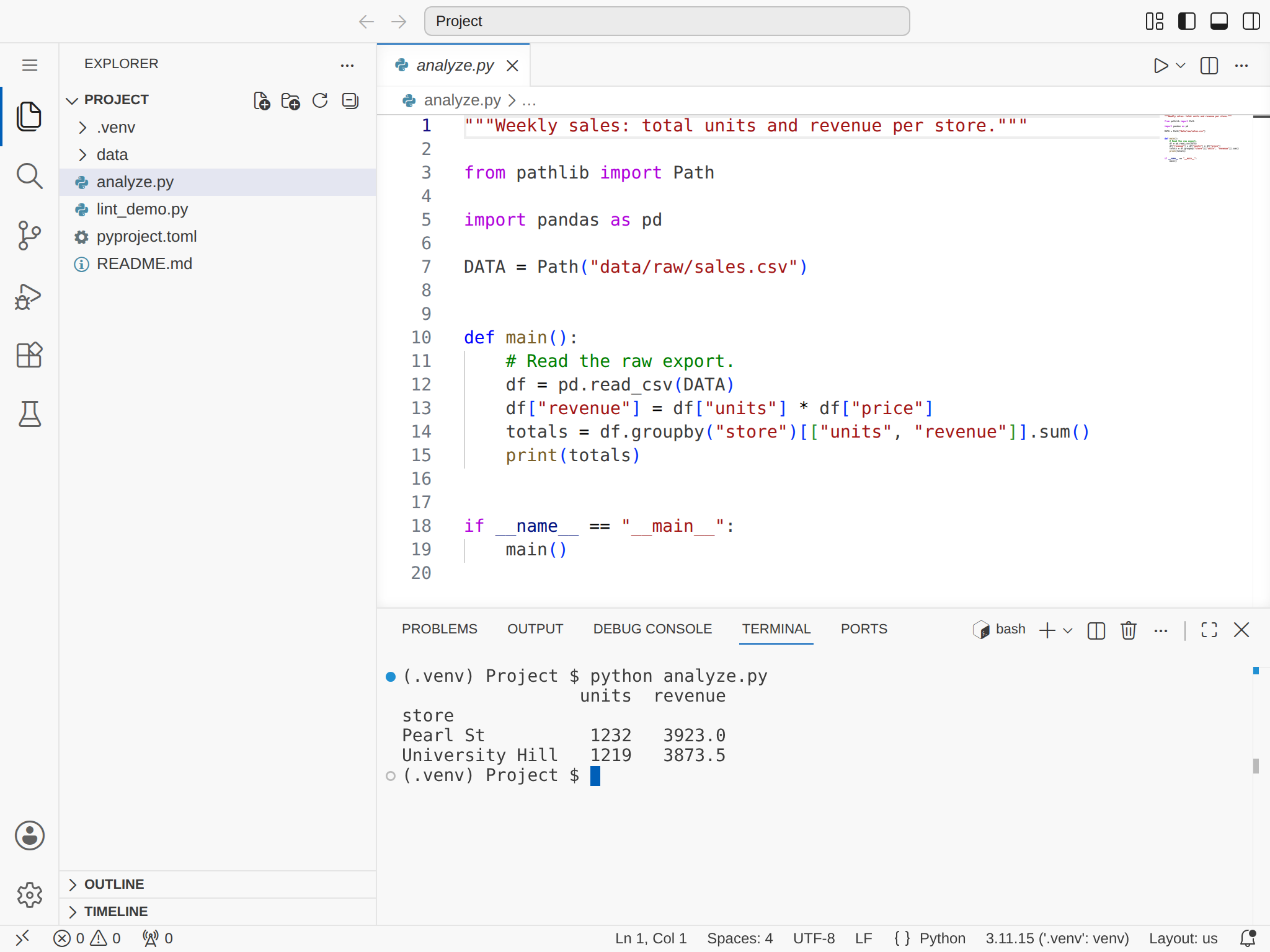Image resolution: width=1270 pixels, height=952 pixels.
Task: Open terminal panel more actions
Action: 1161,631
